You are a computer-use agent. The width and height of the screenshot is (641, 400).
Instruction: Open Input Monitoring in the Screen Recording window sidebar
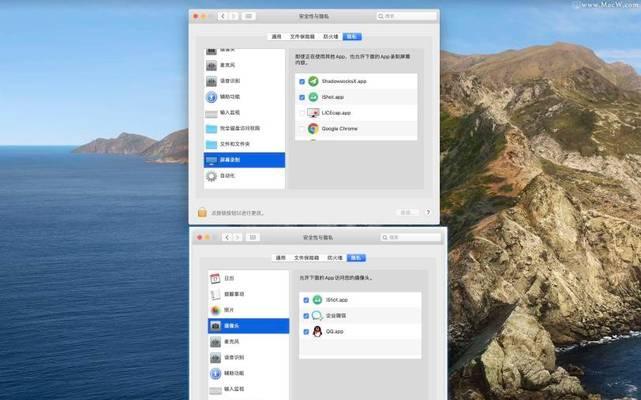click(x=244, y=112)
